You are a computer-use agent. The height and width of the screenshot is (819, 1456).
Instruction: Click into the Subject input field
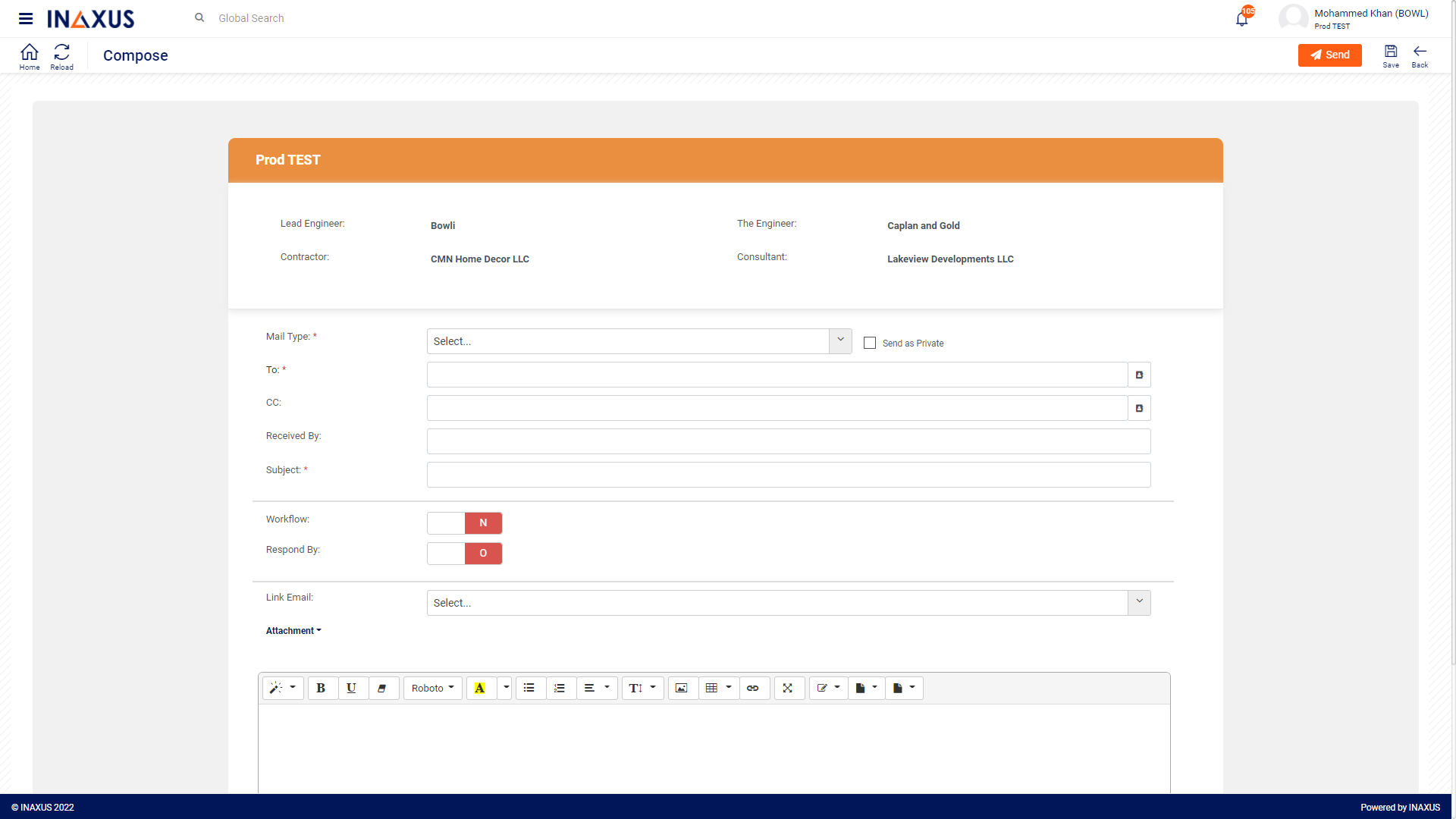tap(788, 475)
